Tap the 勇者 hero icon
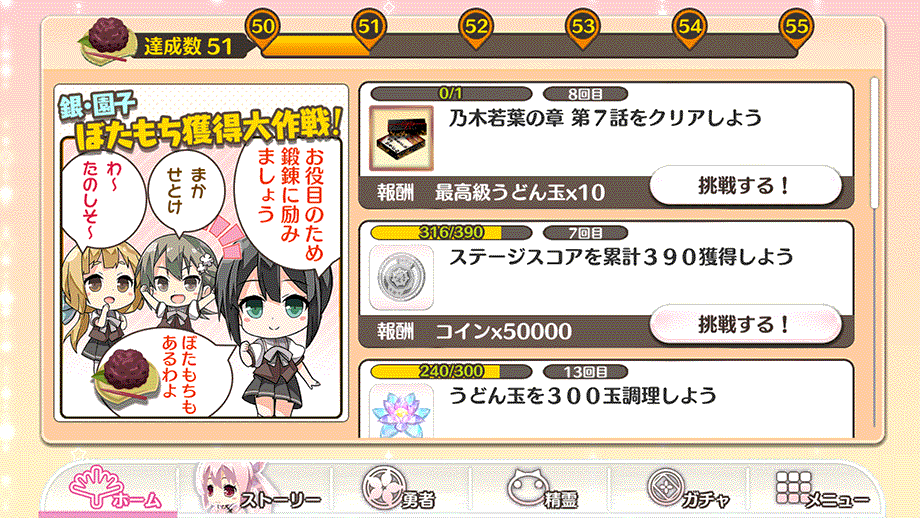Screen dimensions: 920x518 399,490
